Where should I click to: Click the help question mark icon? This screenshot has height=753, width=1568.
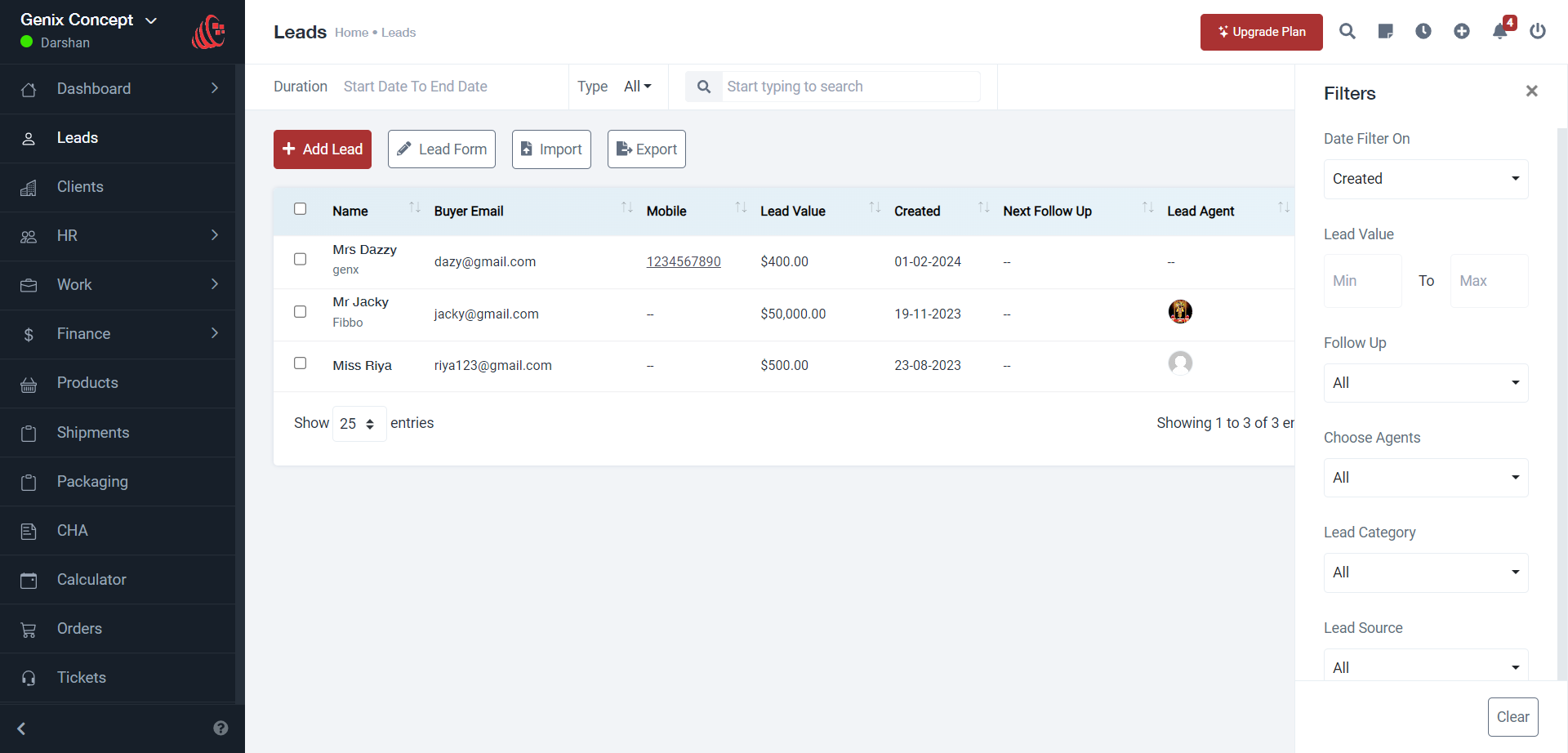click(220, 728)
